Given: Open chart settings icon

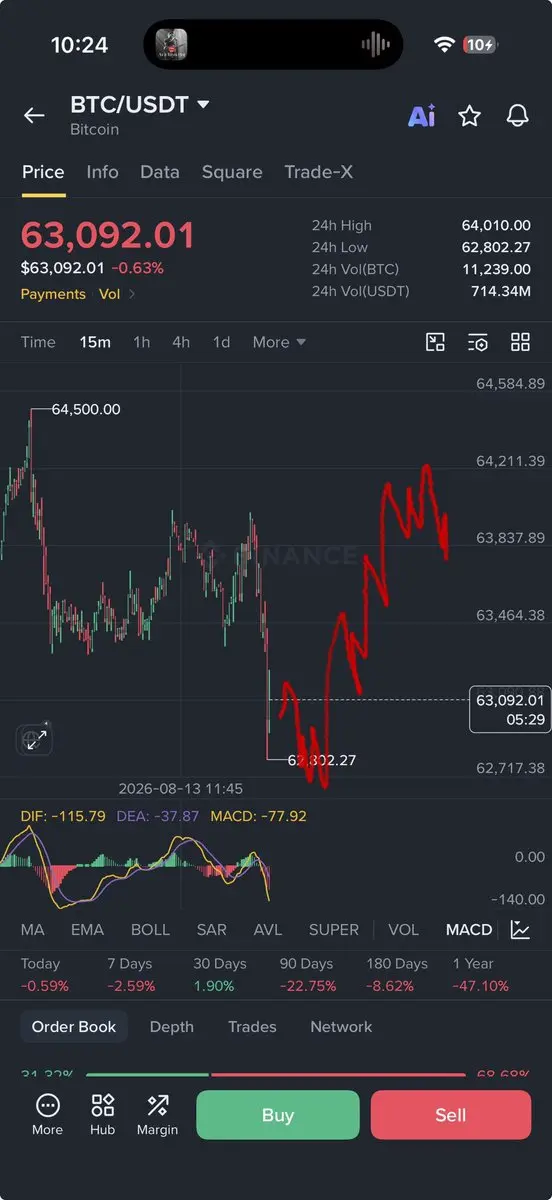Looking at the screenshot, I should [x=478, y=342].
